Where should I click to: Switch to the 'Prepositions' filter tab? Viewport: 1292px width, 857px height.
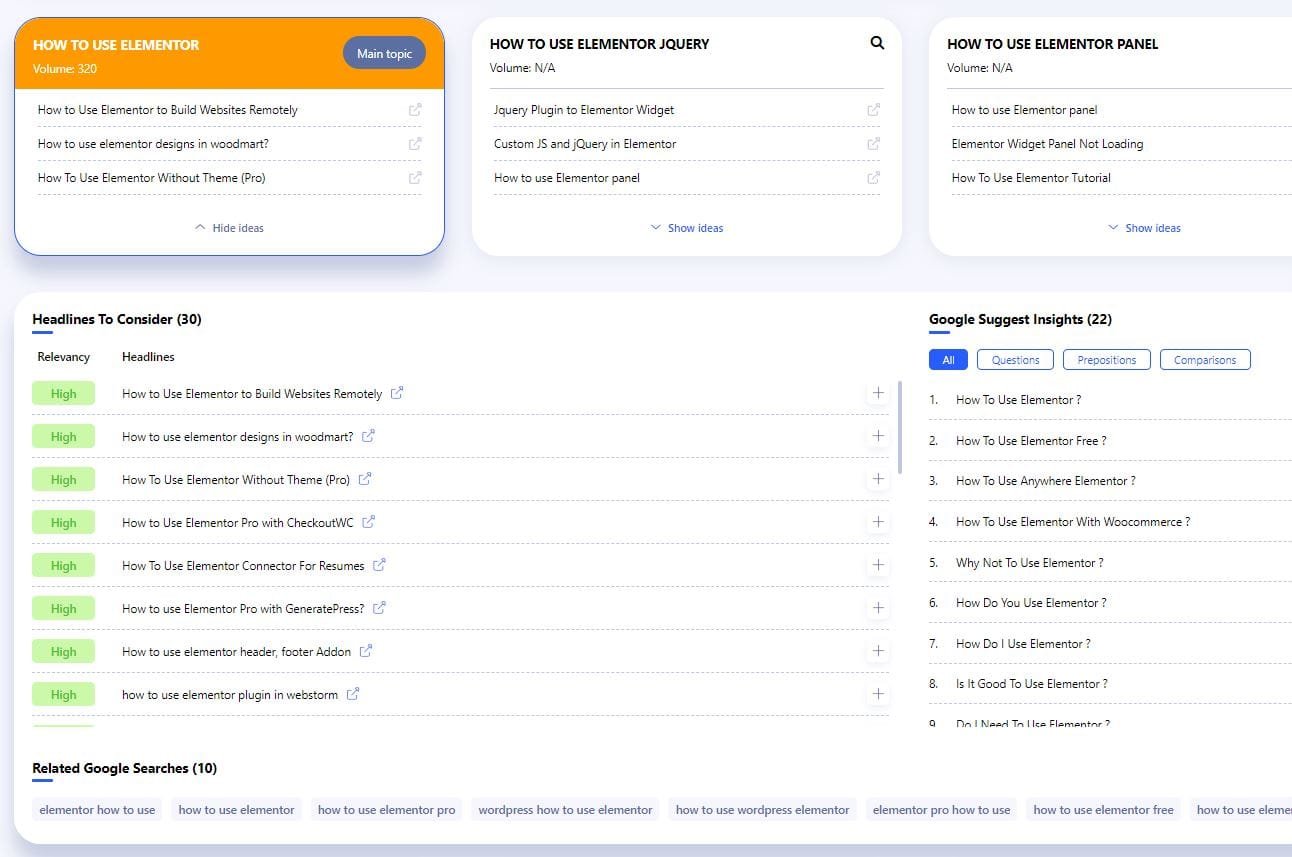click(1106, 360)
